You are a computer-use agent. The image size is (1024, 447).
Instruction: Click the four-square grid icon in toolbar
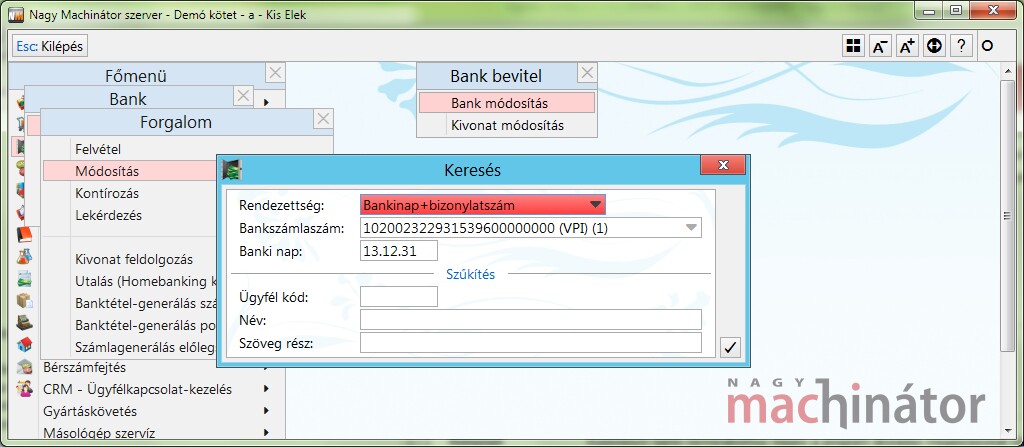click(853, 46)
